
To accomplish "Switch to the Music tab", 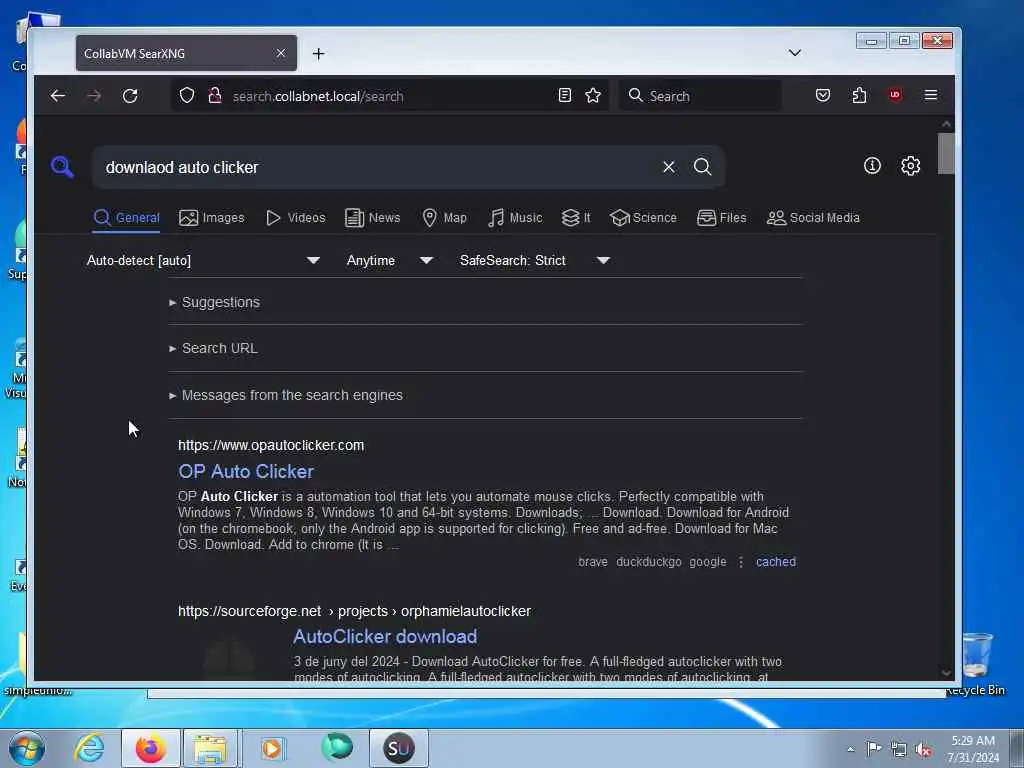I will click(515, 217).
